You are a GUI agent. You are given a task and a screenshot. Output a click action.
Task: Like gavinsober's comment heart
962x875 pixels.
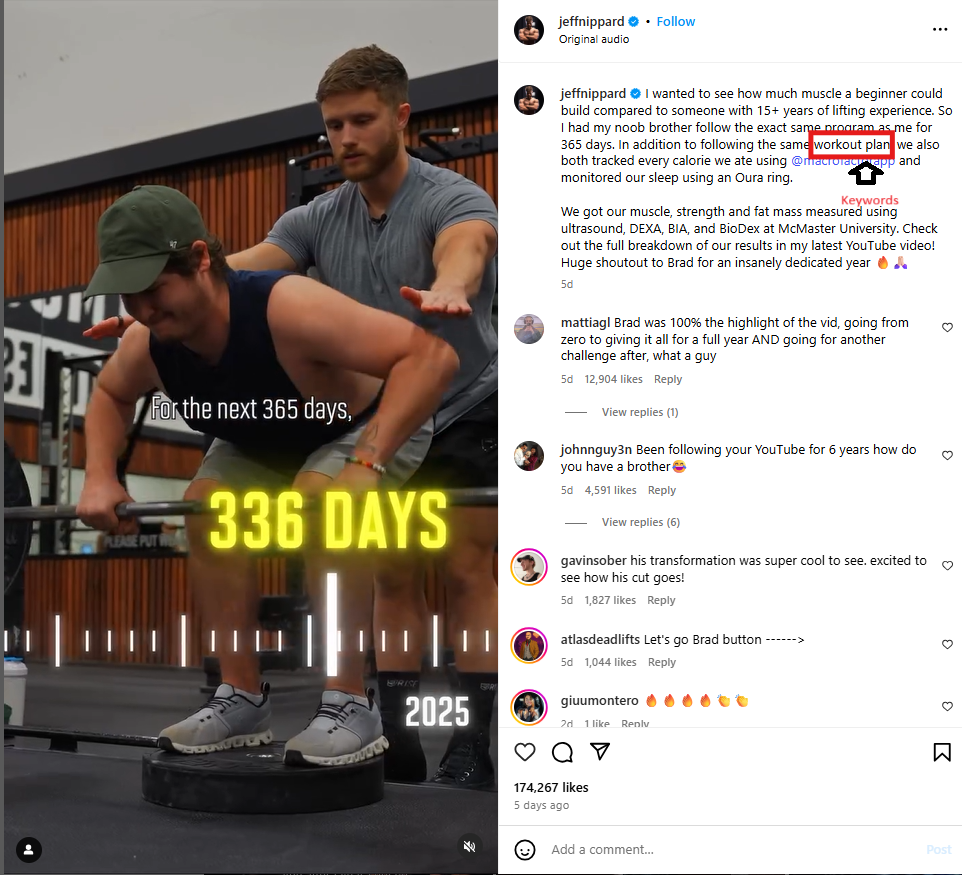pos(947,566)
